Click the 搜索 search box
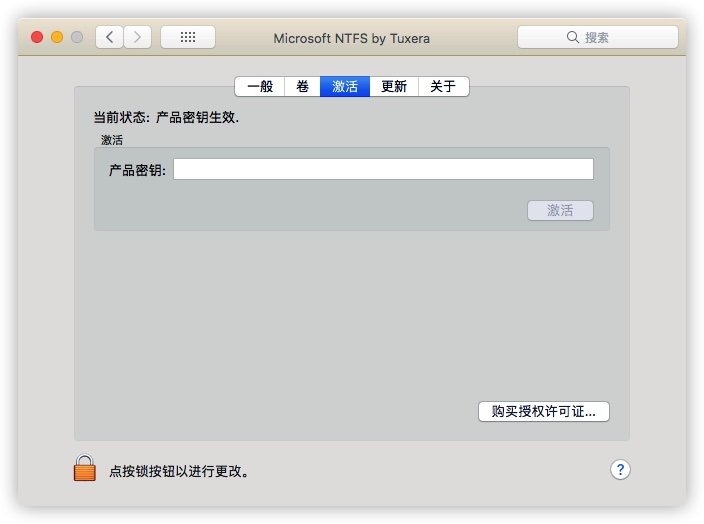The image size is (704, 524). [x=598, y=37]
